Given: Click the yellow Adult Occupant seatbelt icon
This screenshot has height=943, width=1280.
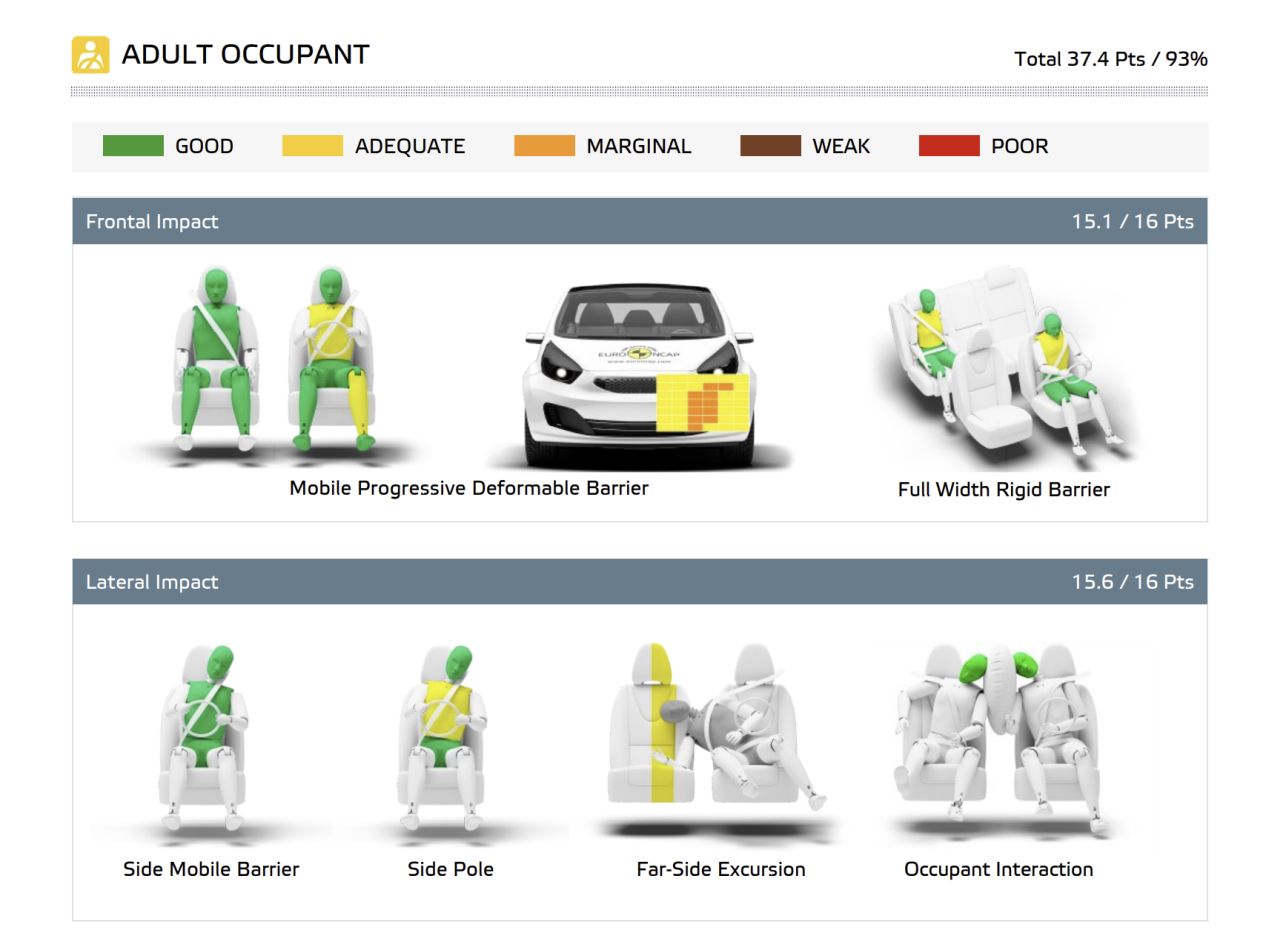Looking at the screenshot, I should tap(90, 55).
